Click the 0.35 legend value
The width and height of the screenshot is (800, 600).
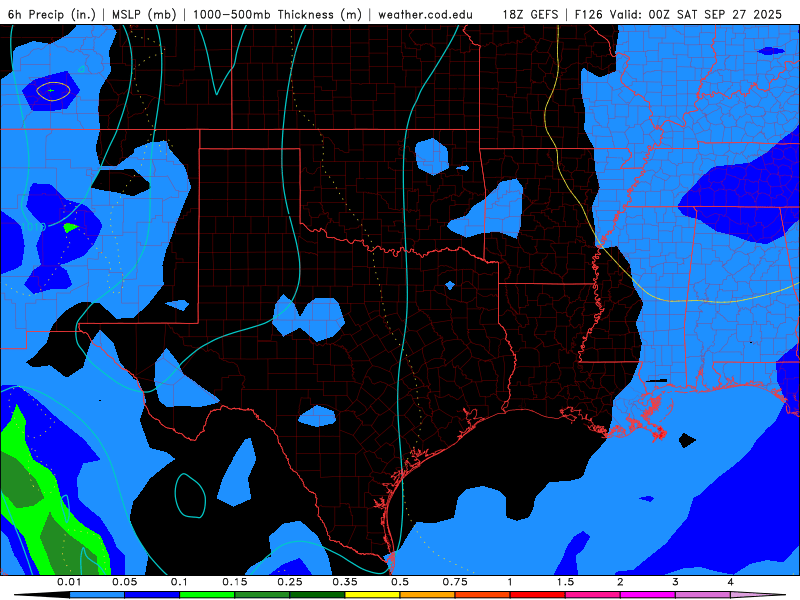click(345, 582)
